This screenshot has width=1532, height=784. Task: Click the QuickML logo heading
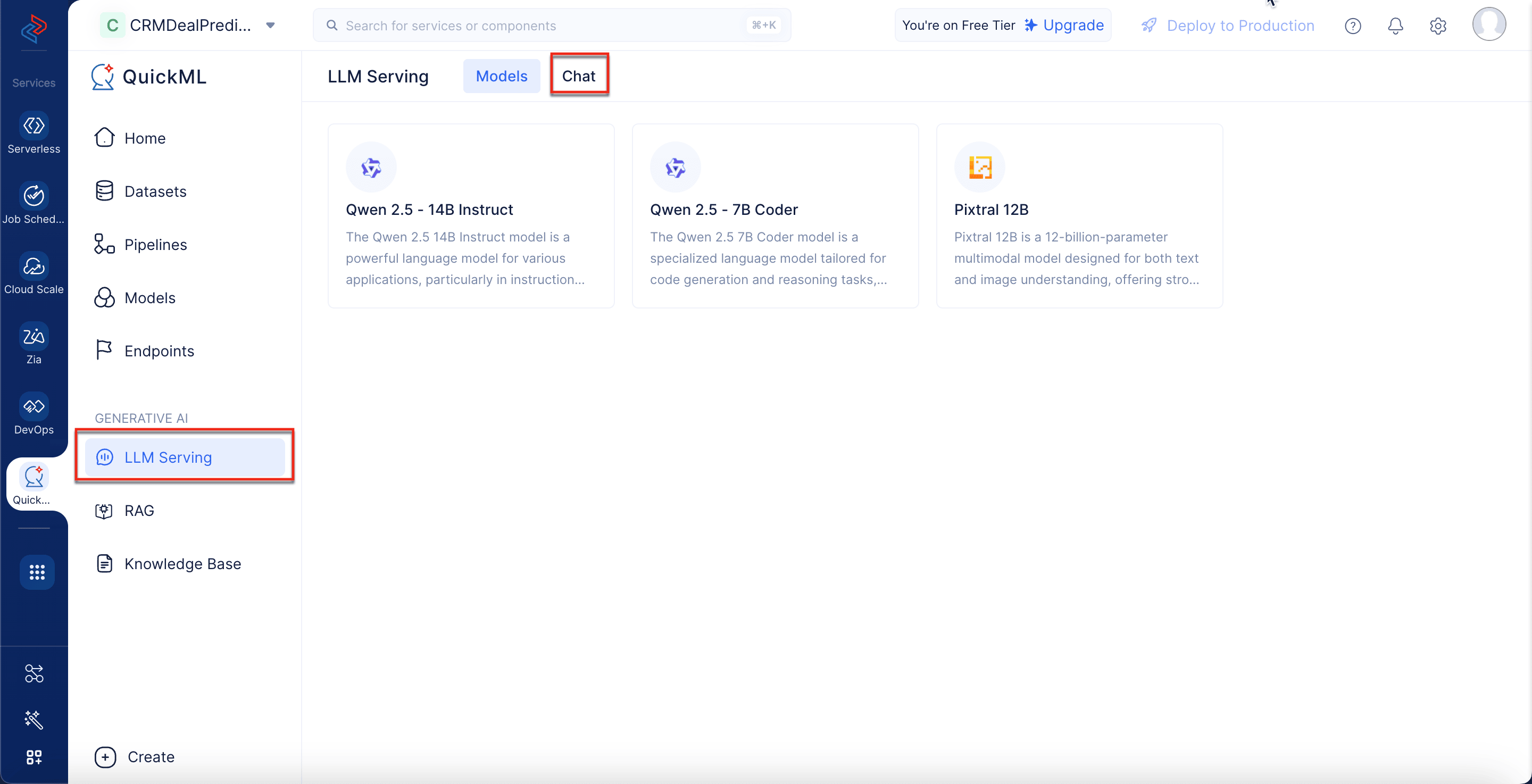point(149,77)
